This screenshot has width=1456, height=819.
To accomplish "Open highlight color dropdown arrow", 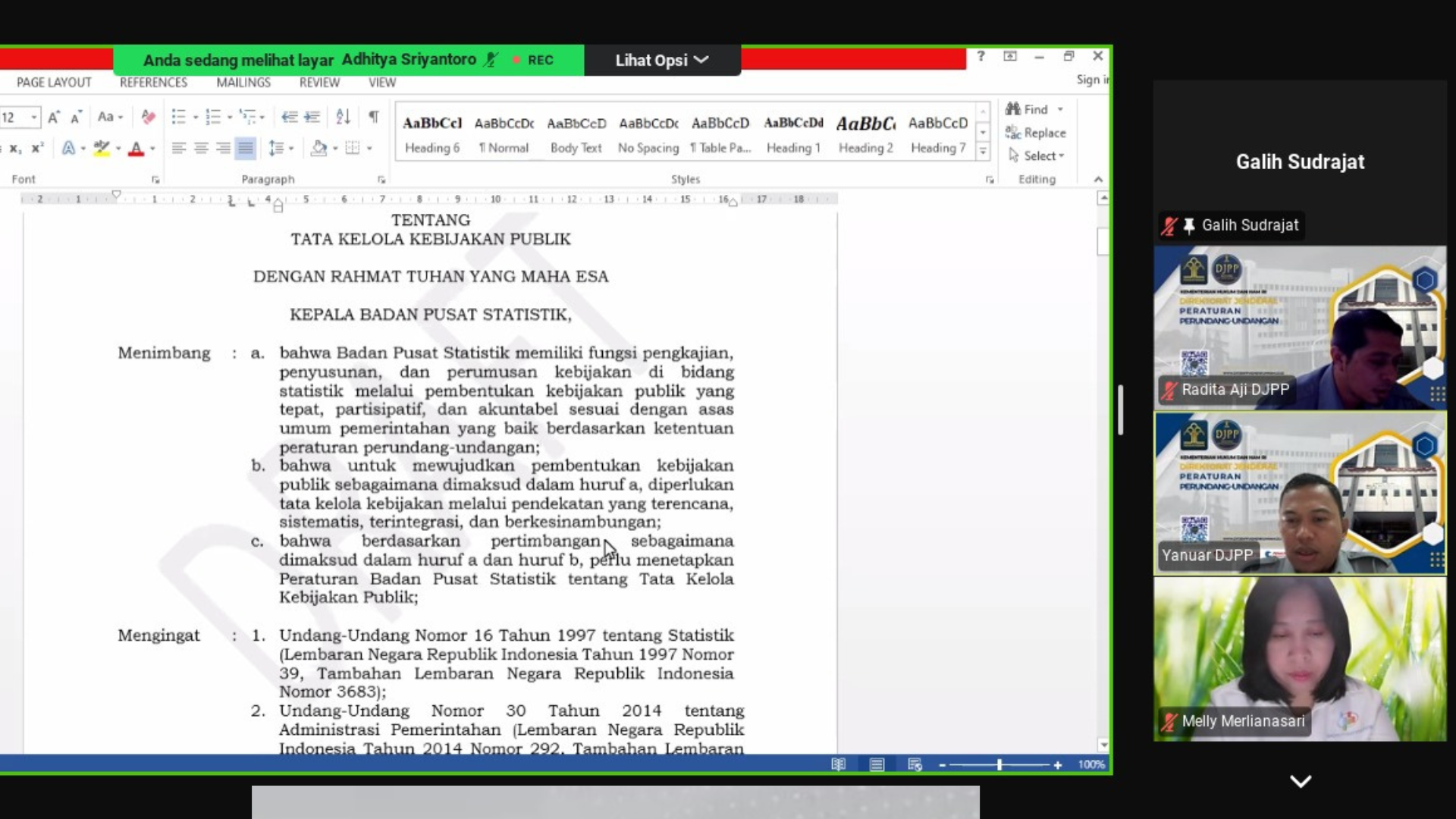I will (x=118, y=149).
